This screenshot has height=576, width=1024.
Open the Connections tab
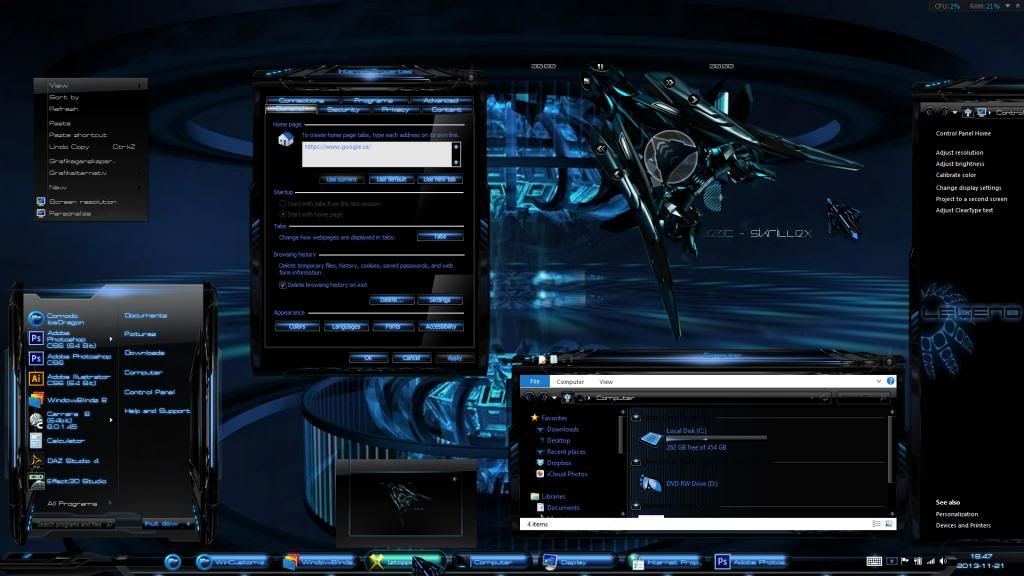point(301,101)
